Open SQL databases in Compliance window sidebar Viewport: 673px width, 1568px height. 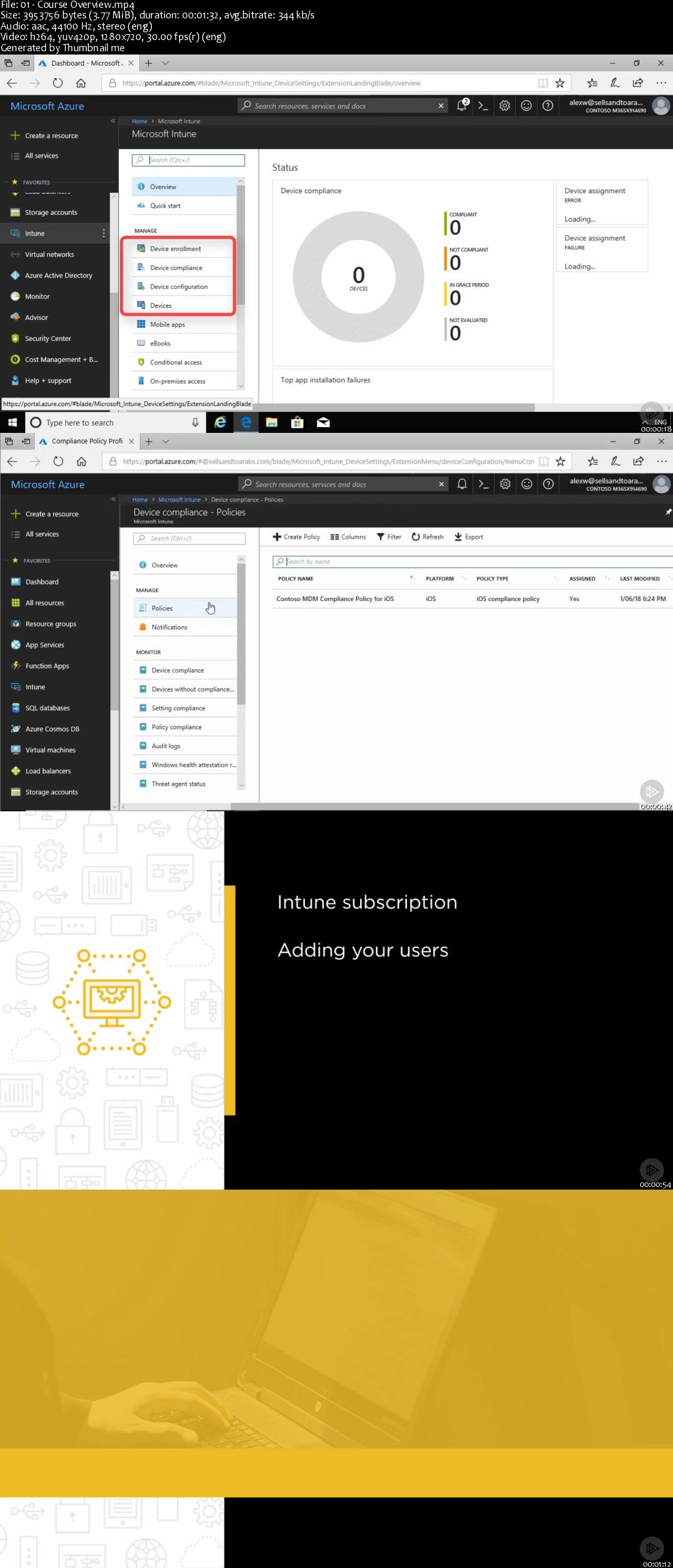[47, 708]
